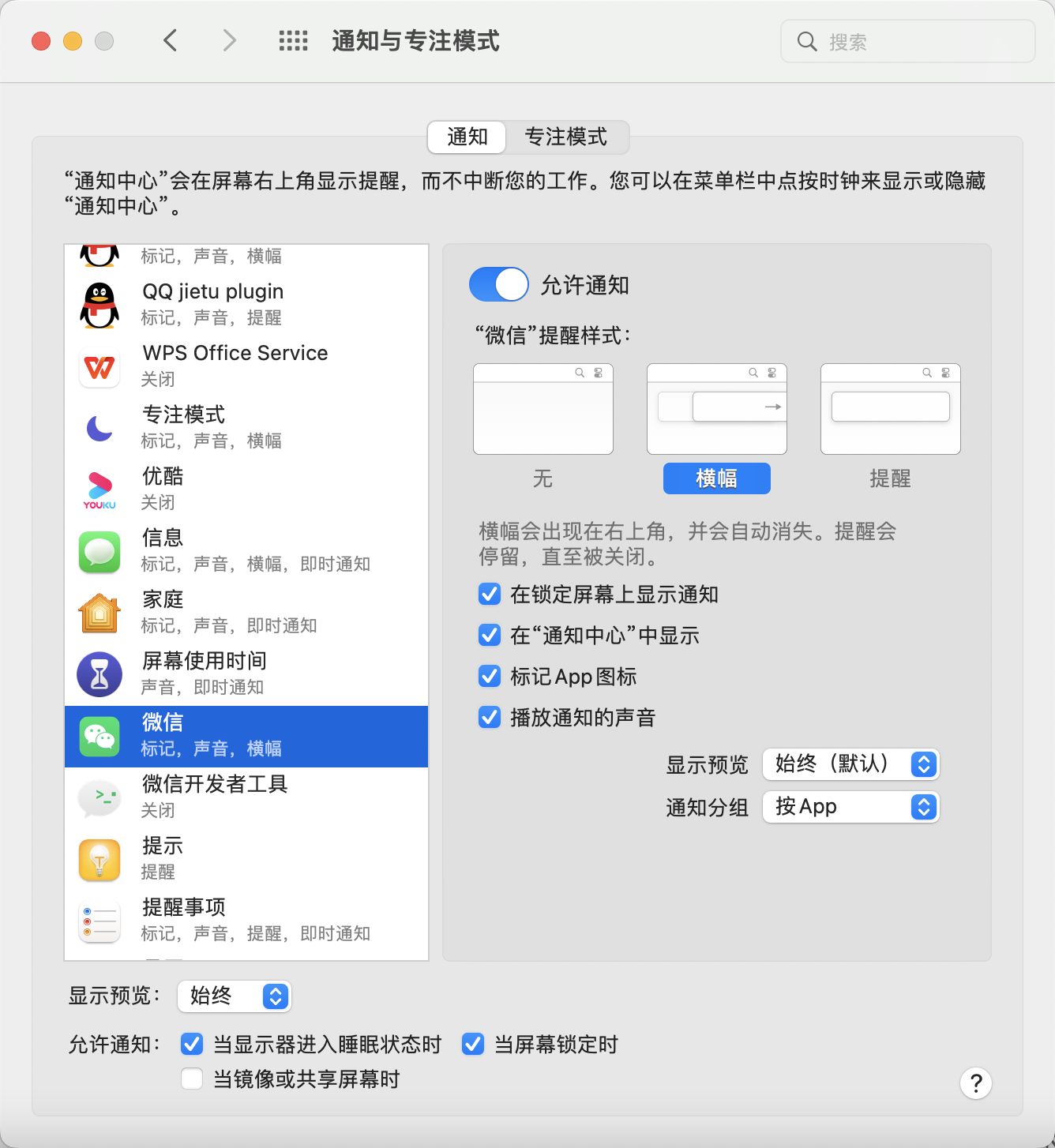
Task: Choose the 优酷 Youku app icon
Action: point(99,490)
